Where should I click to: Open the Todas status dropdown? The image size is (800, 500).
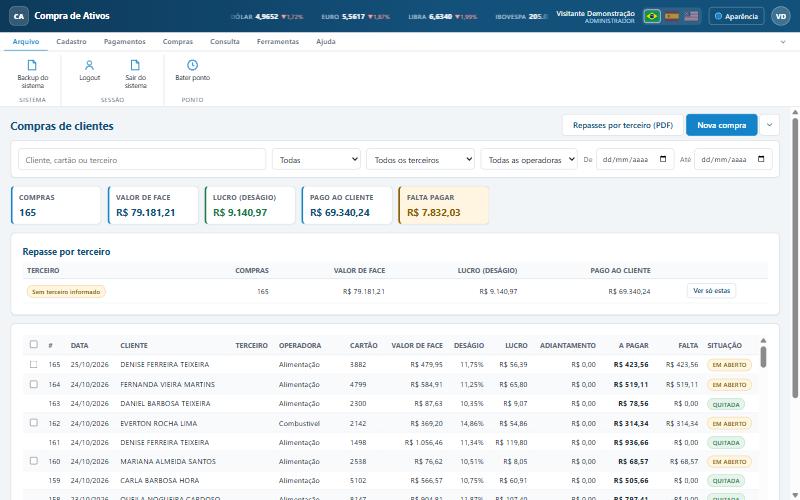point(316,160)
